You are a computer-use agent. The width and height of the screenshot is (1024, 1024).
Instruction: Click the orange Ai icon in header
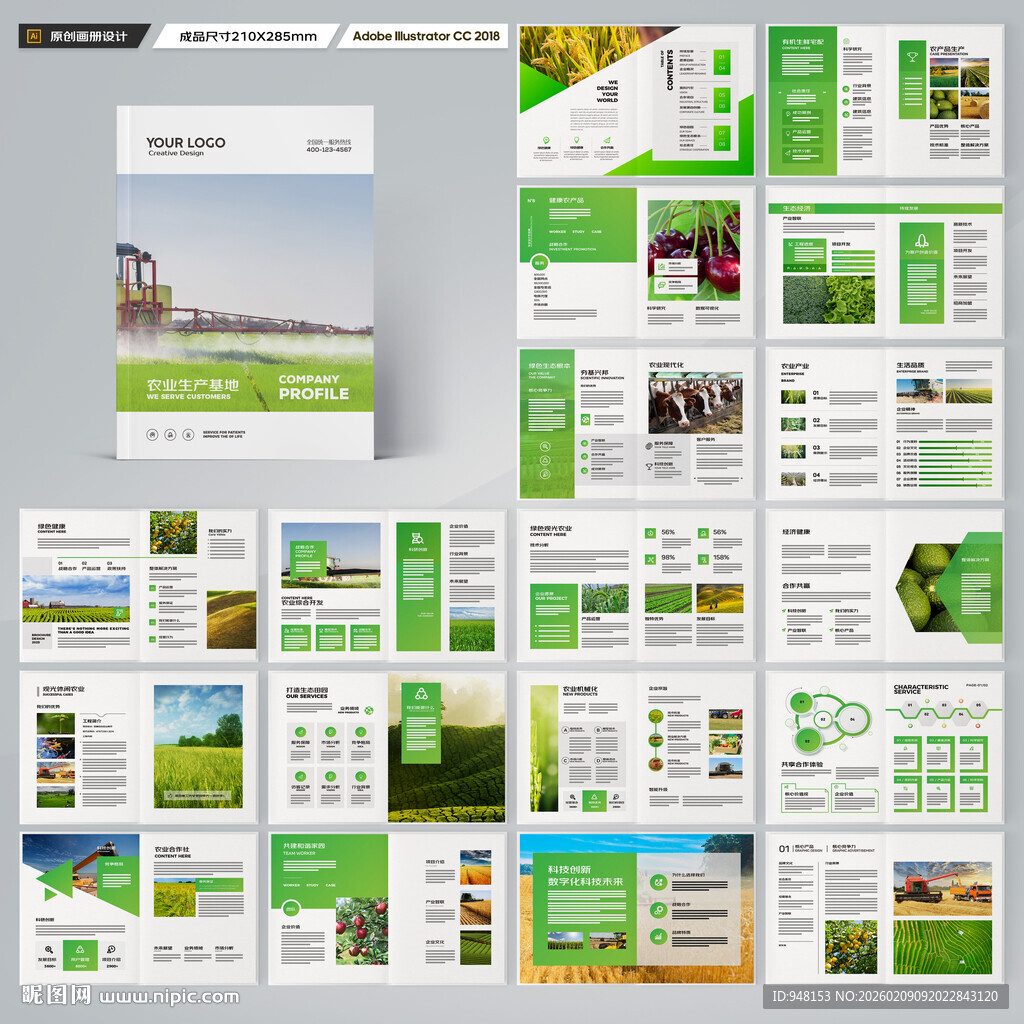tap(34, 36)
